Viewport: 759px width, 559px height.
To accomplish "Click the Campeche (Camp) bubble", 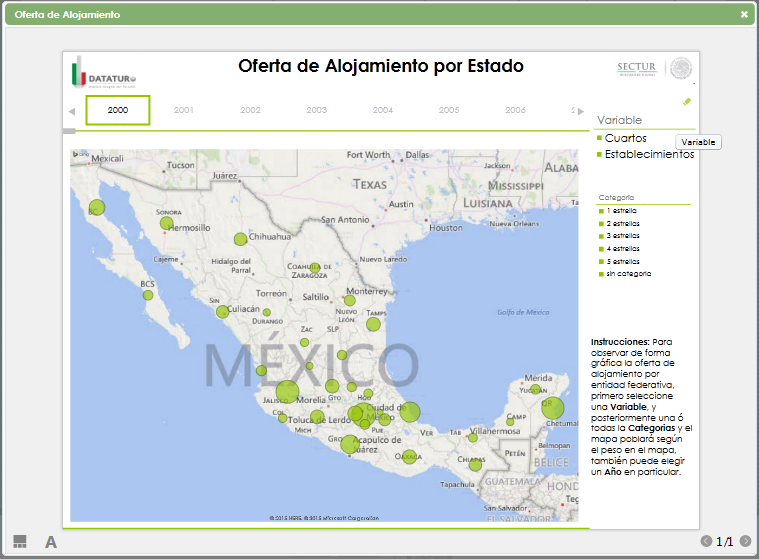I will pos(510,422).
